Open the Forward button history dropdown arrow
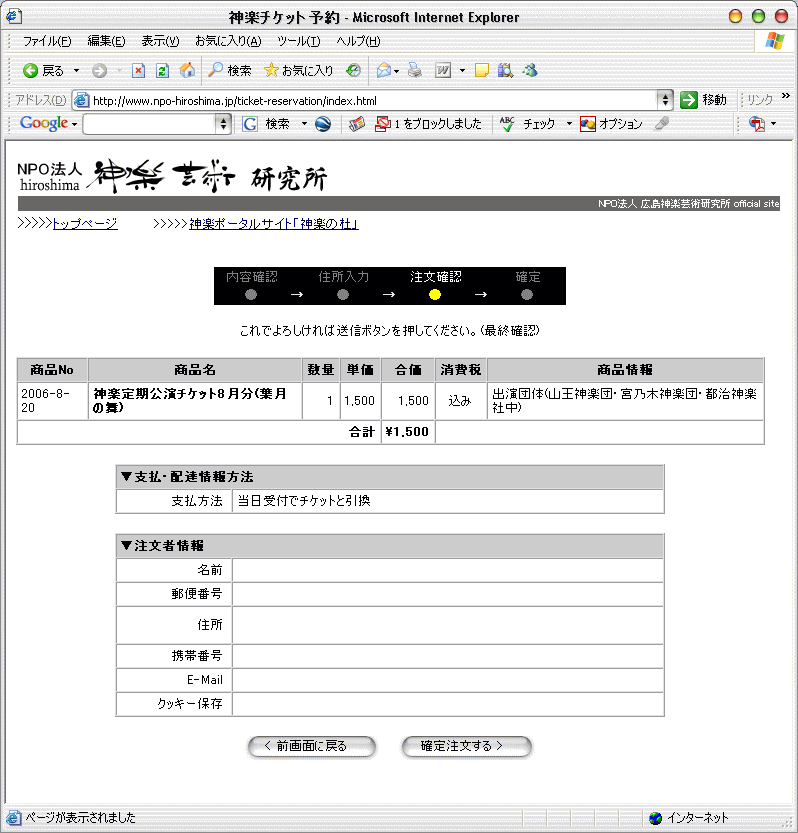Image resolution: width=798 pixels, height=833 pixels. [x=119, y=70]
